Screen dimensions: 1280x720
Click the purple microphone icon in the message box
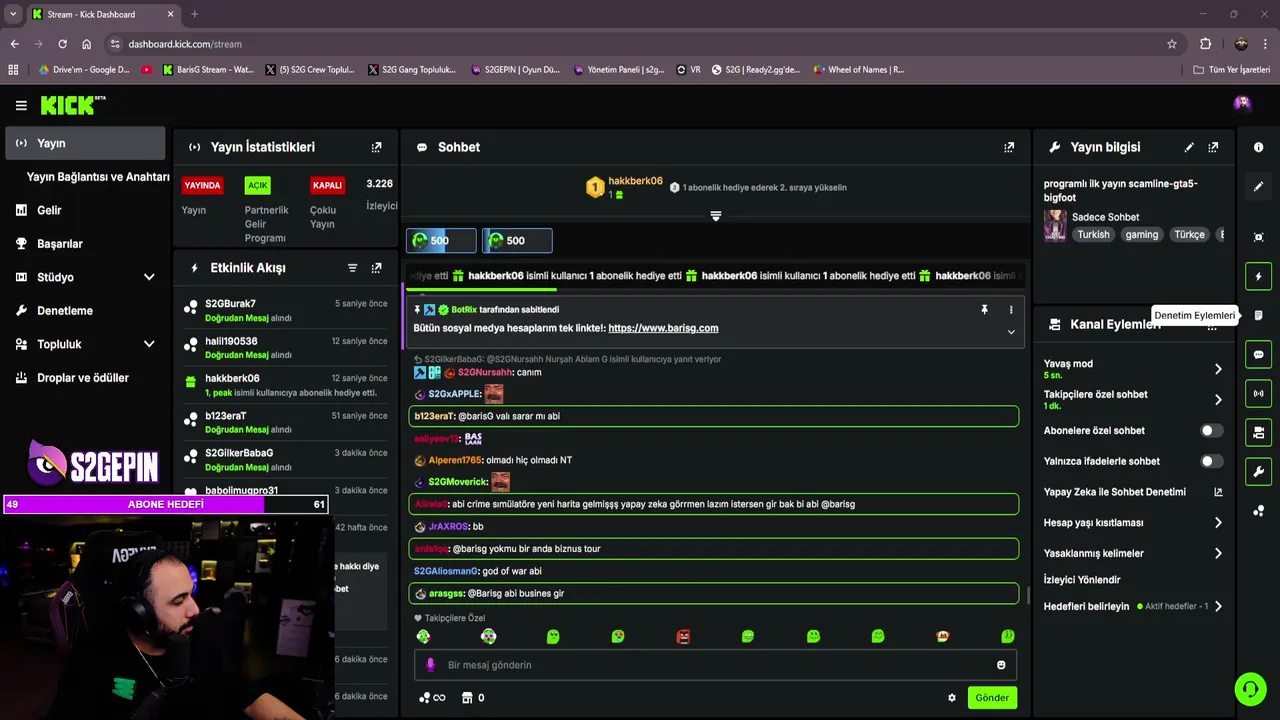[431, 665]
